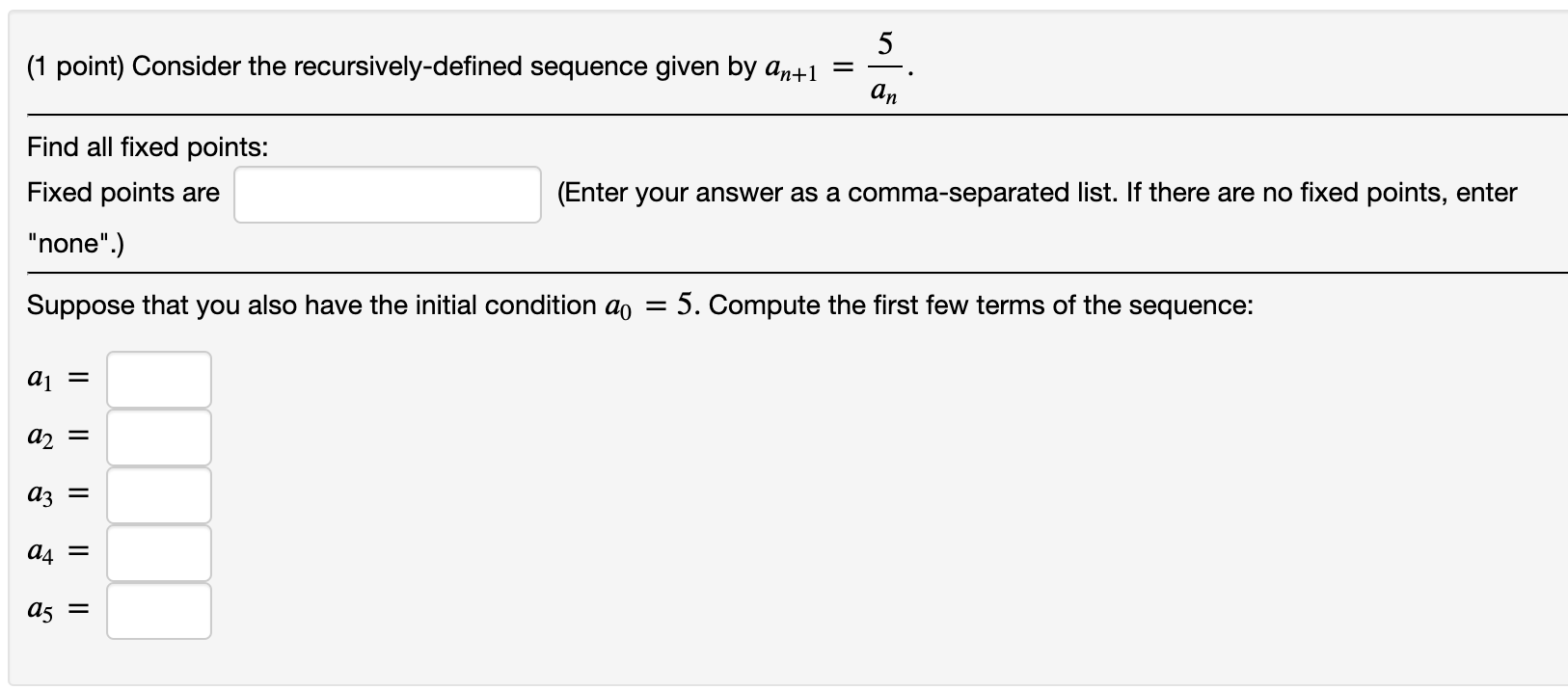Select the fixed points entry field
The image size is (1568, 690).
click(x=386, y=193)
